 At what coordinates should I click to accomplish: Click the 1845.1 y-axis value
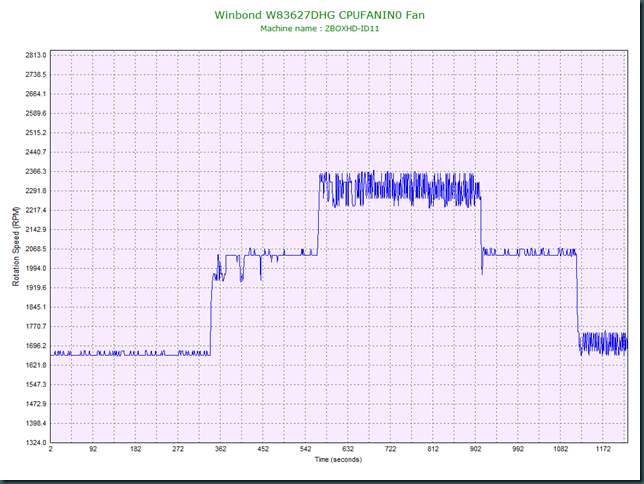(36, 307)
